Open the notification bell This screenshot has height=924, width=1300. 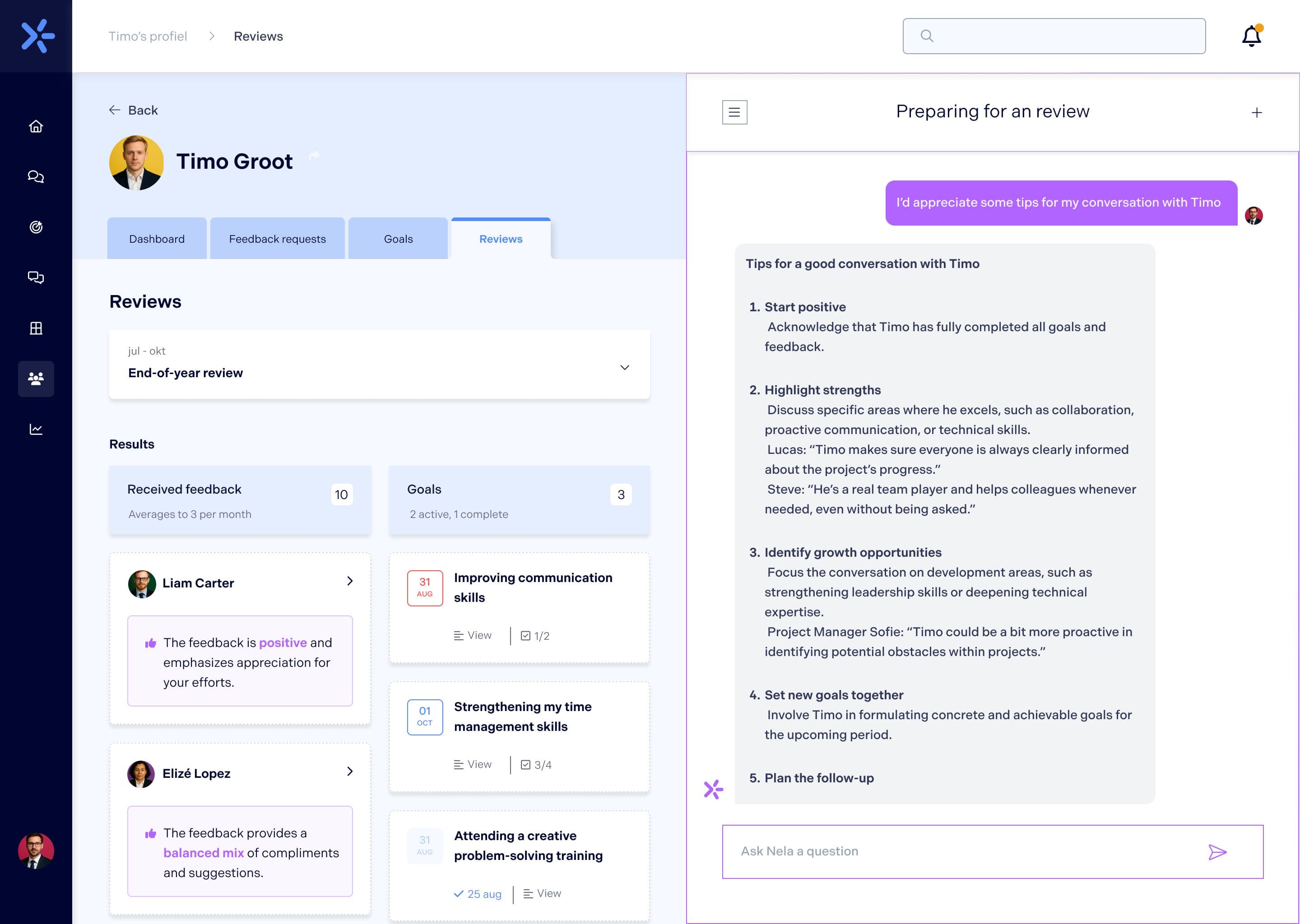[1250, 35]
